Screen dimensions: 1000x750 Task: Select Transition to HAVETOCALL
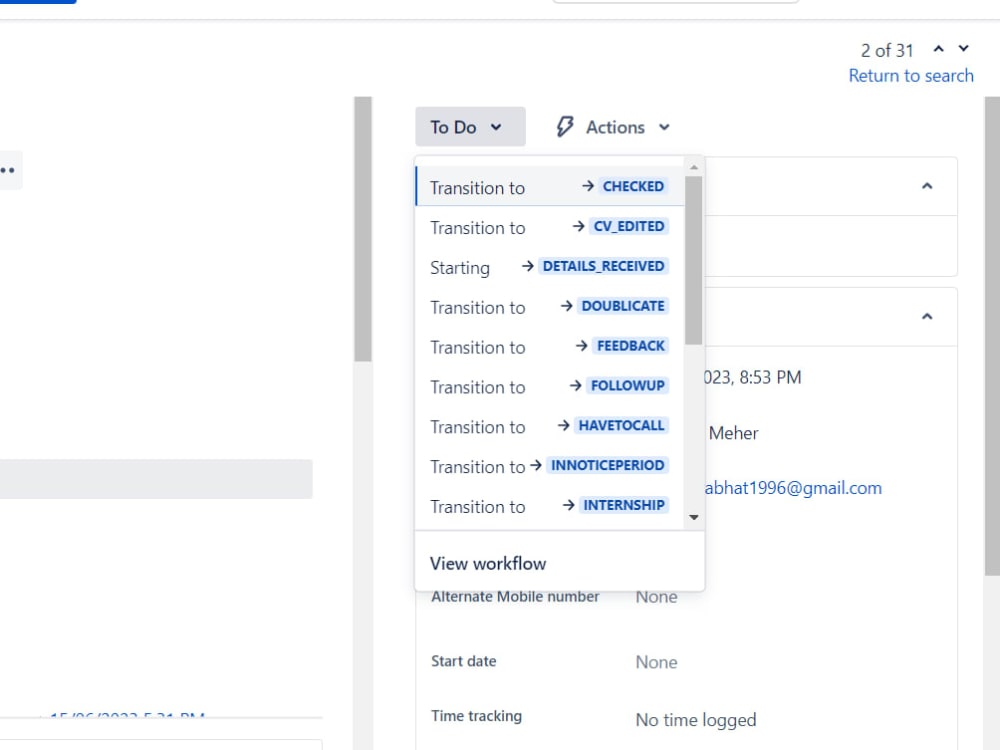(549, 426)
